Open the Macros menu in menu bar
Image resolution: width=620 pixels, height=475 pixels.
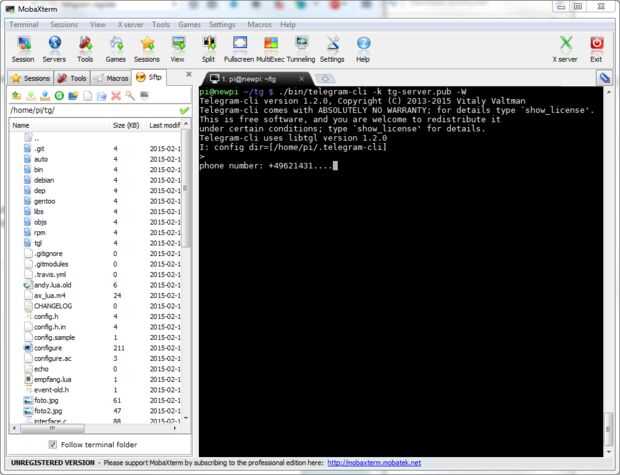(x=259, y=25)
